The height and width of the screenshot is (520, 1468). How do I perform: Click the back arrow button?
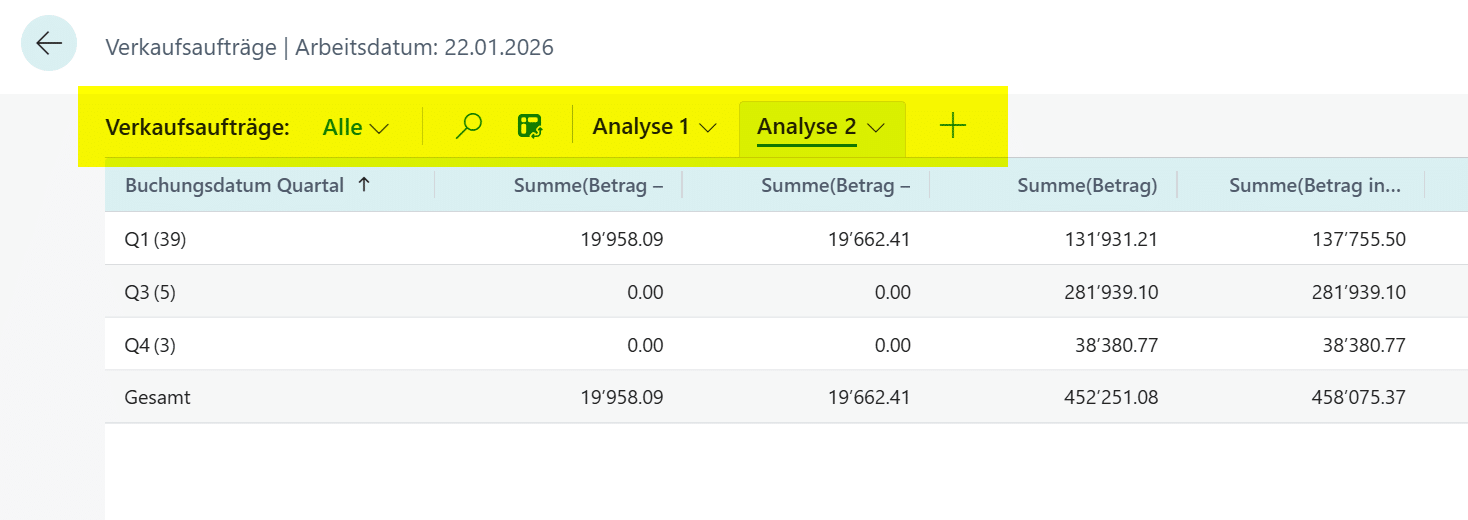[49, 43]
